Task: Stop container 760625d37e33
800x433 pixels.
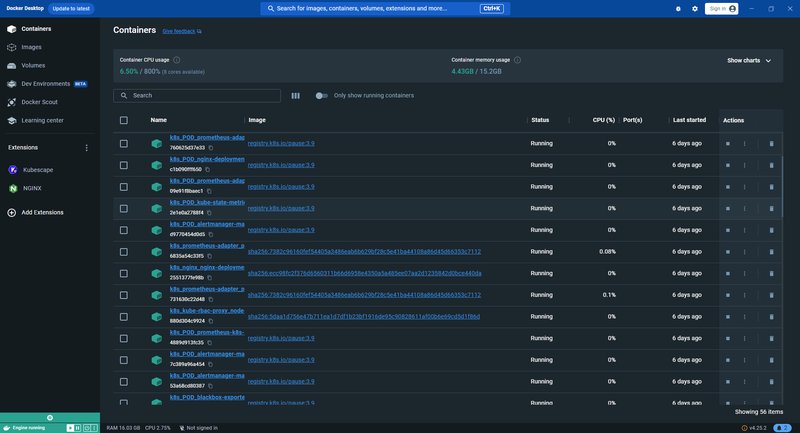Action: [728, 144]
